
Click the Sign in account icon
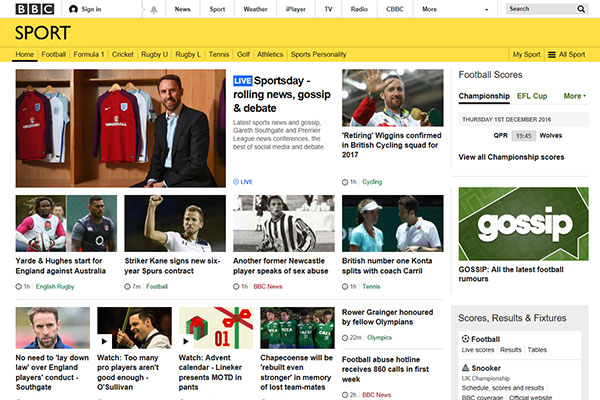tap(73, 9)
